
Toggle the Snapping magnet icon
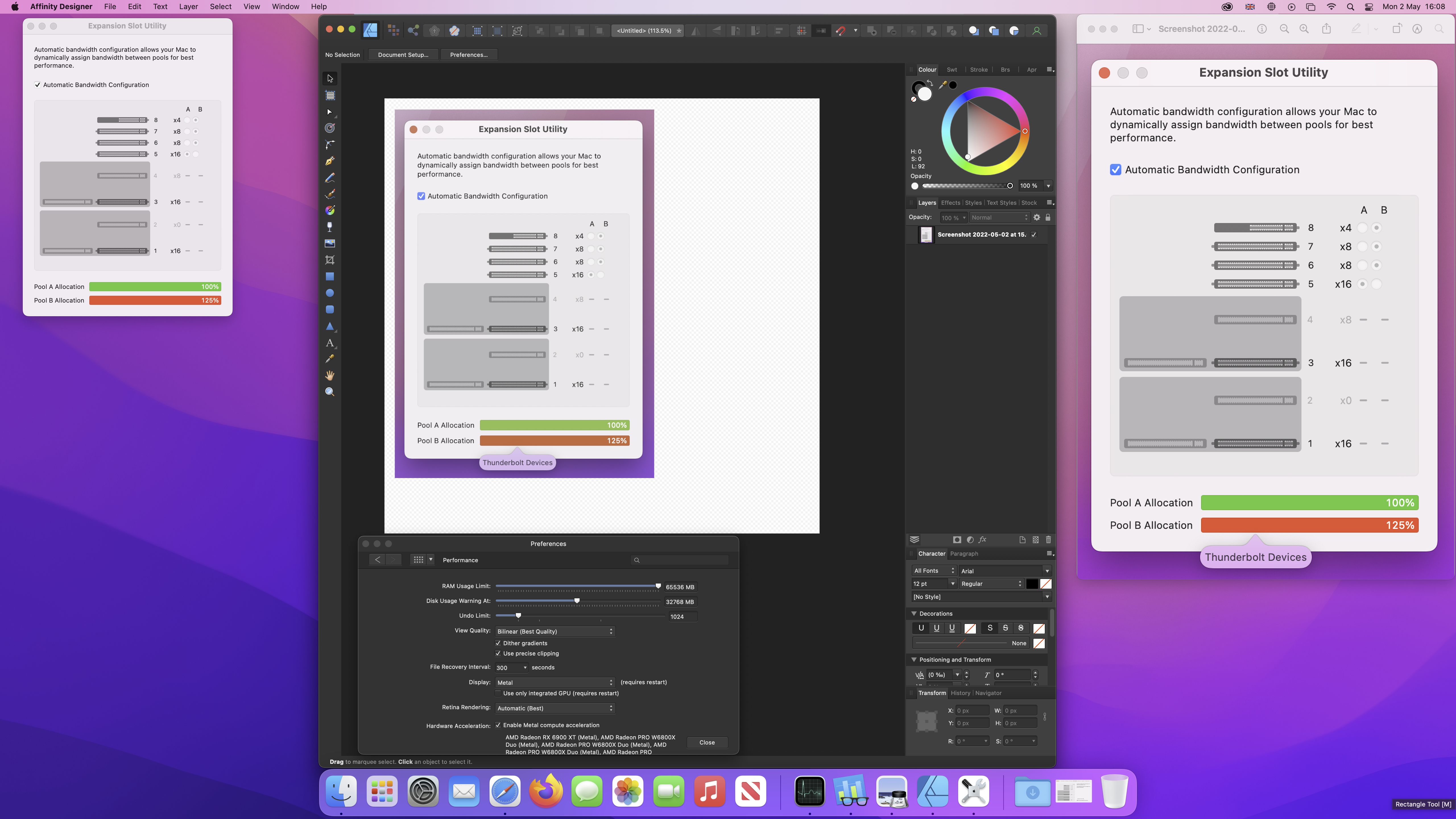point(841,30)
